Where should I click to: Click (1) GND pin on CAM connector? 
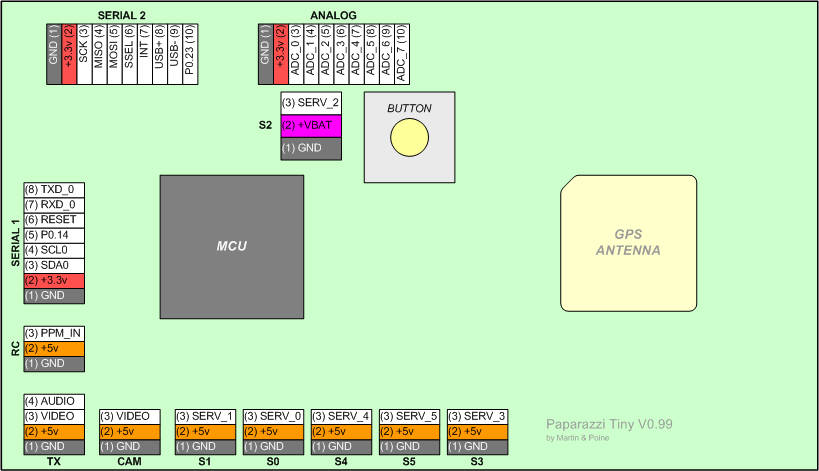point(130,446)
